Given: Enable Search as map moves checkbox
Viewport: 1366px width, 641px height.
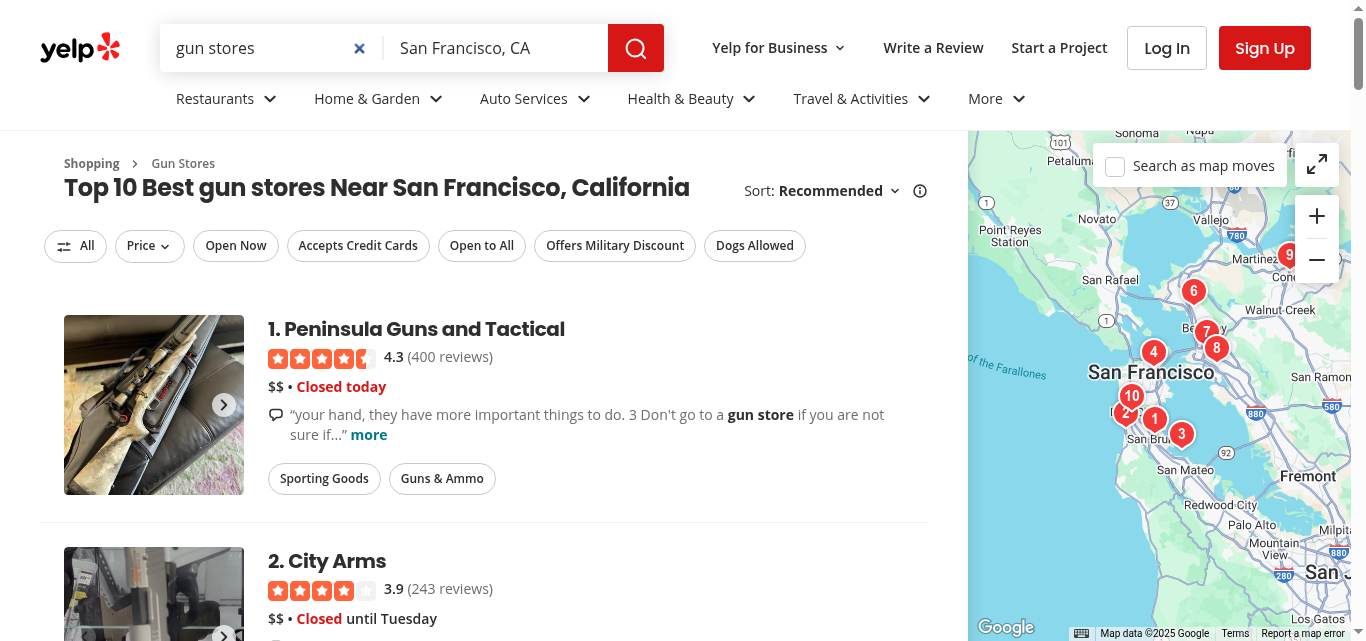Looking at the screenshot, I should [1115, 166].
